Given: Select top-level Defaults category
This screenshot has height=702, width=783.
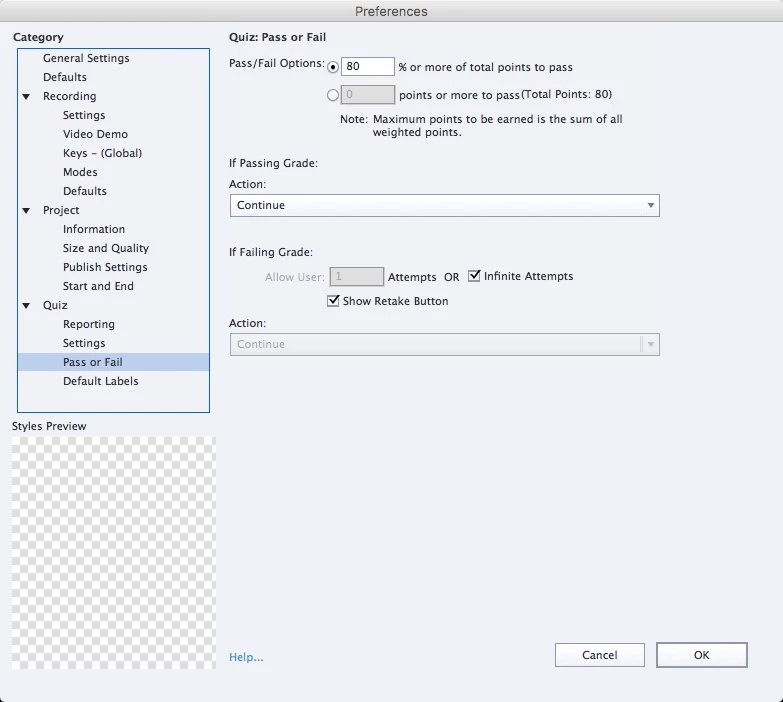Looking at the screenshot, I should [x=65, y=77].
